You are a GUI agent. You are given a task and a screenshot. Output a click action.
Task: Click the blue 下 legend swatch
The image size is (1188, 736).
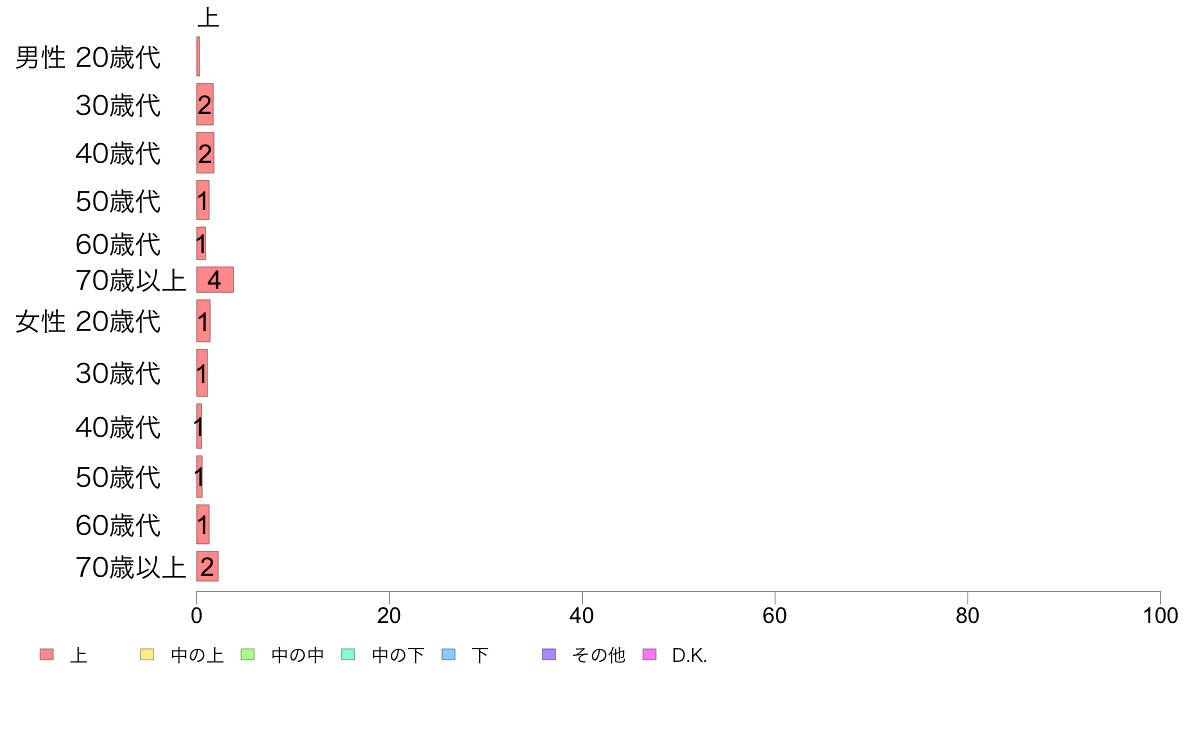(449, 654)
